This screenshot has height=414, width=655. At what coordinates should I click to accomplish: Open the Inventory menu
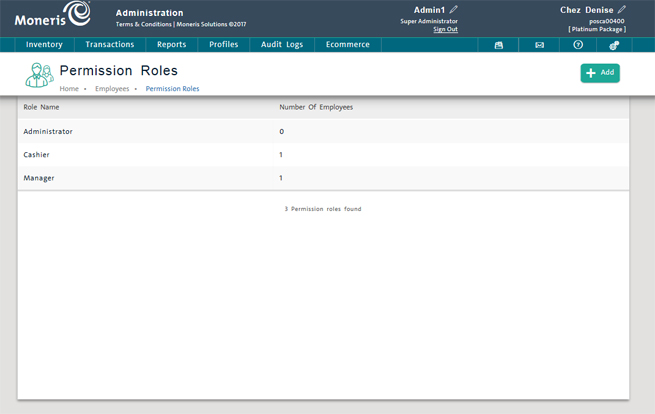(44, 45)
